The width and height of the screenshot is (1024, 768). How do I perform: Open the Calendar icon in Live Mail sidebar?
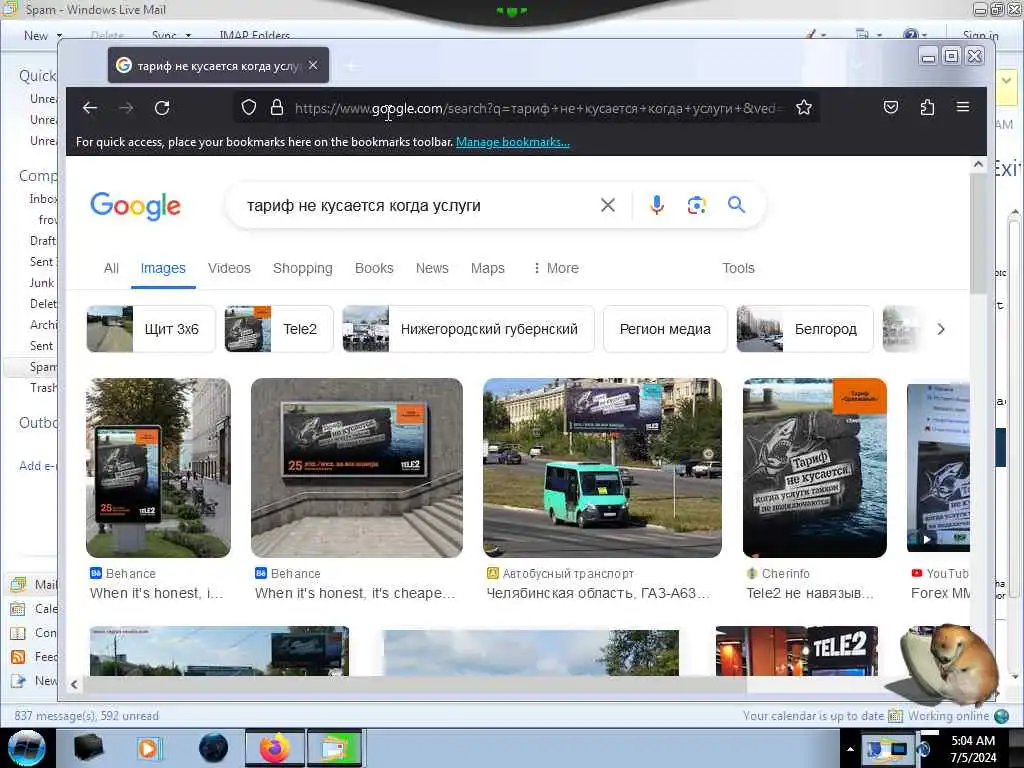tap(18, 609)
